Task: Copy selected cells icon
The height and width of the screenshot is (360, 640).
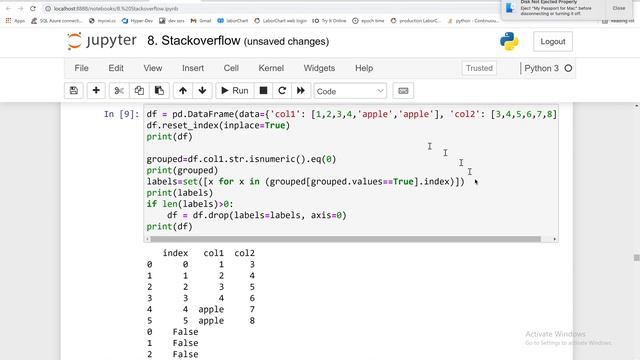Action: [139, 91]
